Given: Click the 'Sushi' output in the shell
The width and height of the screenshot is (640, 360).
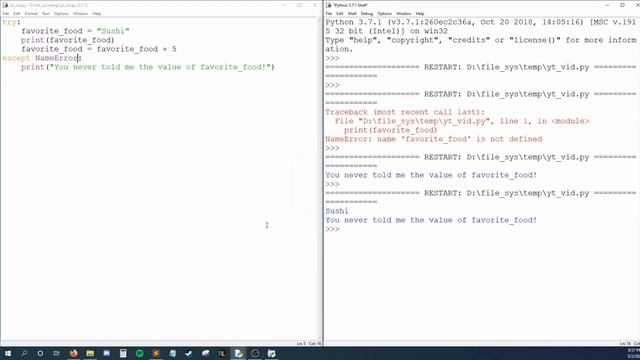Looking at the screenshot, I should 337,211.
